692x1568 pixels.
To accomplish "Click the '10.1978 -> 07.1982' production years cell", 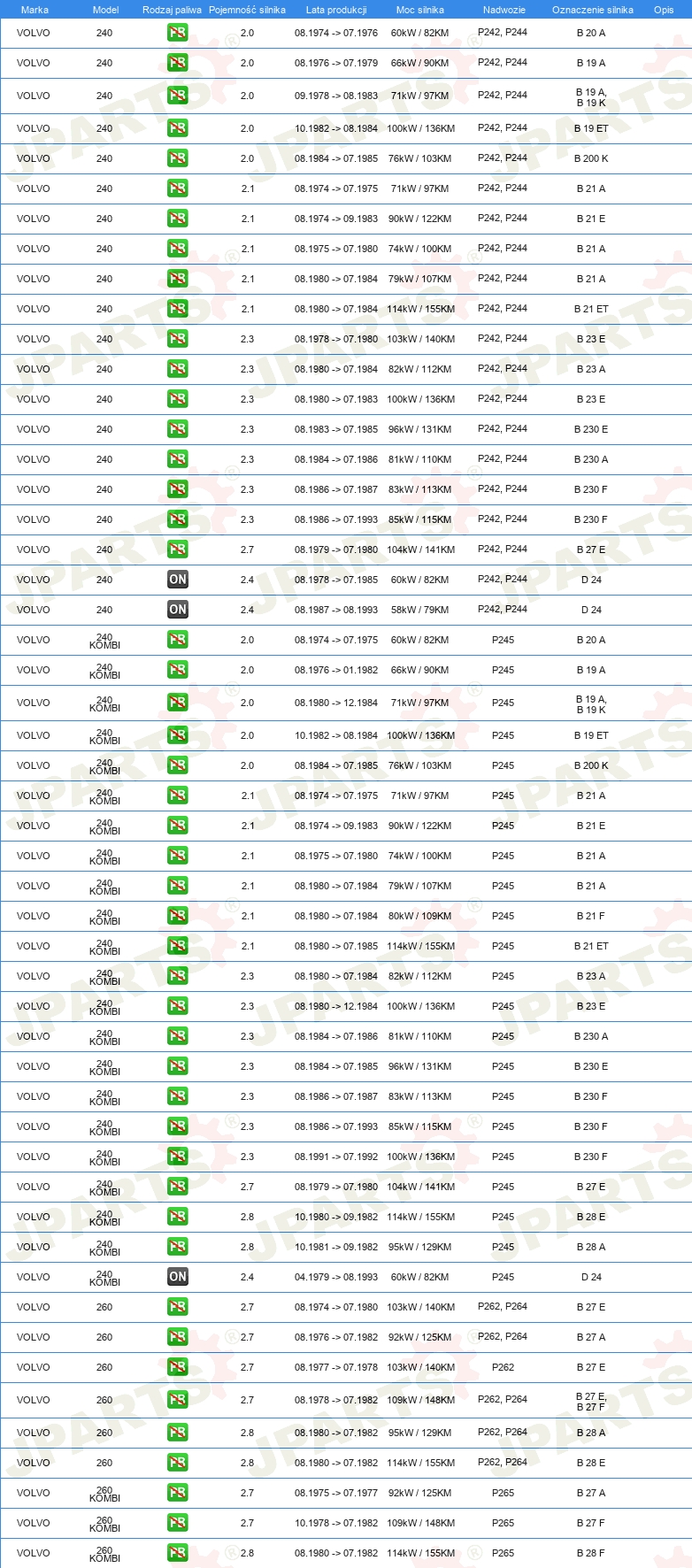I will 336,1523.
